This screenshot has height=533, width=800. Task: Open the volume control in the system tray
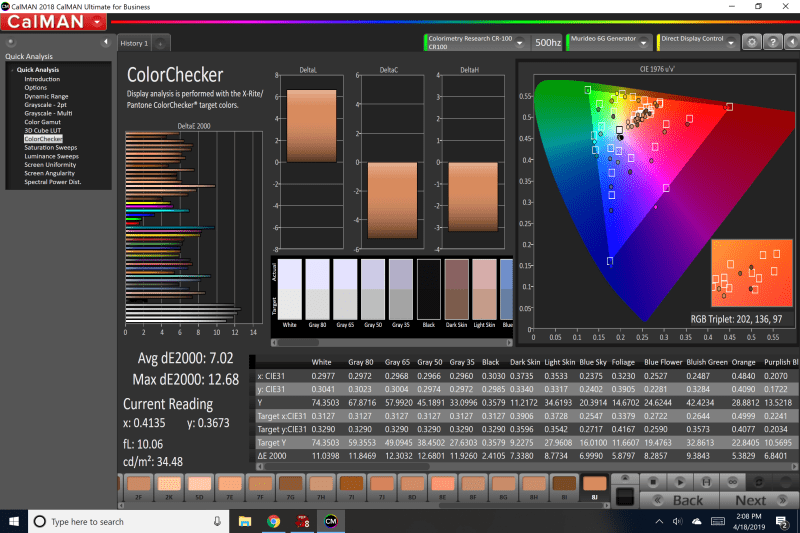click(677, 521)
